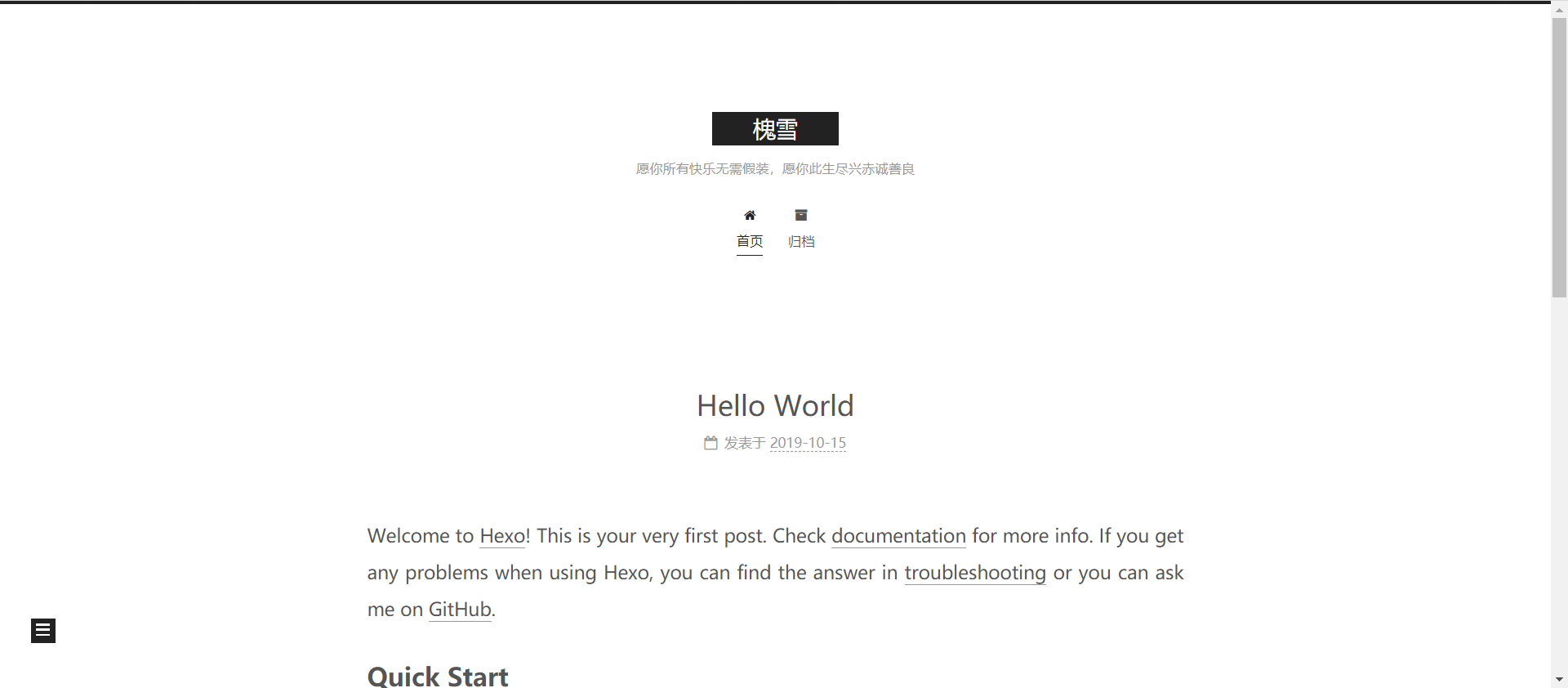Follow the Hexo link in the post
Image resolution: width=1568 pixels, height=688 pixels.
tap(502, 536)
